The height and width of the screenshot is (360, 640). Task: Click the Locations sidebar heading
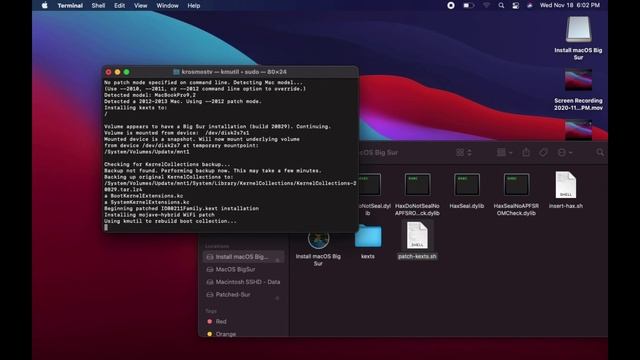point(217,246)
